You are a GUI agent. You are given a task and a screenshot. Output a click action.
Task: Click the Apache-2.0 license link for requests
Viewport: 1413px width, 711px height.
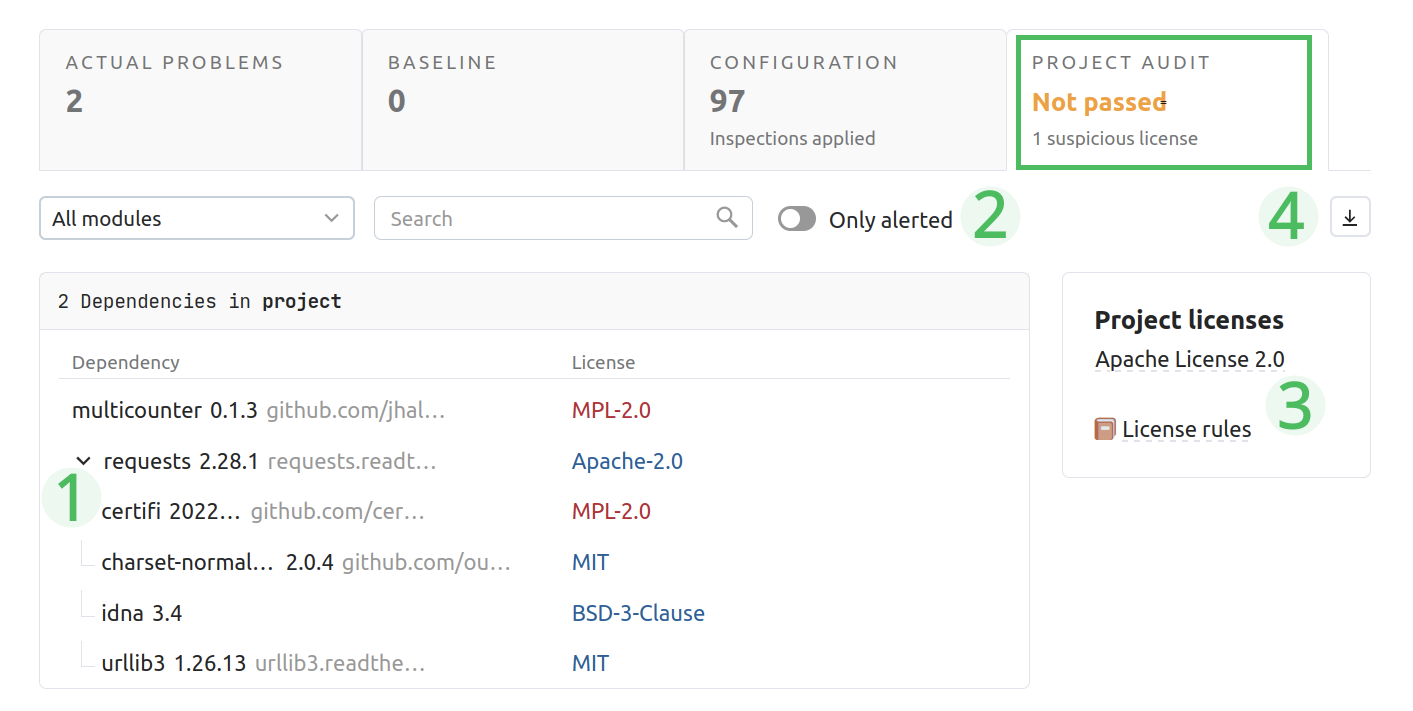[x=627, y=461]
